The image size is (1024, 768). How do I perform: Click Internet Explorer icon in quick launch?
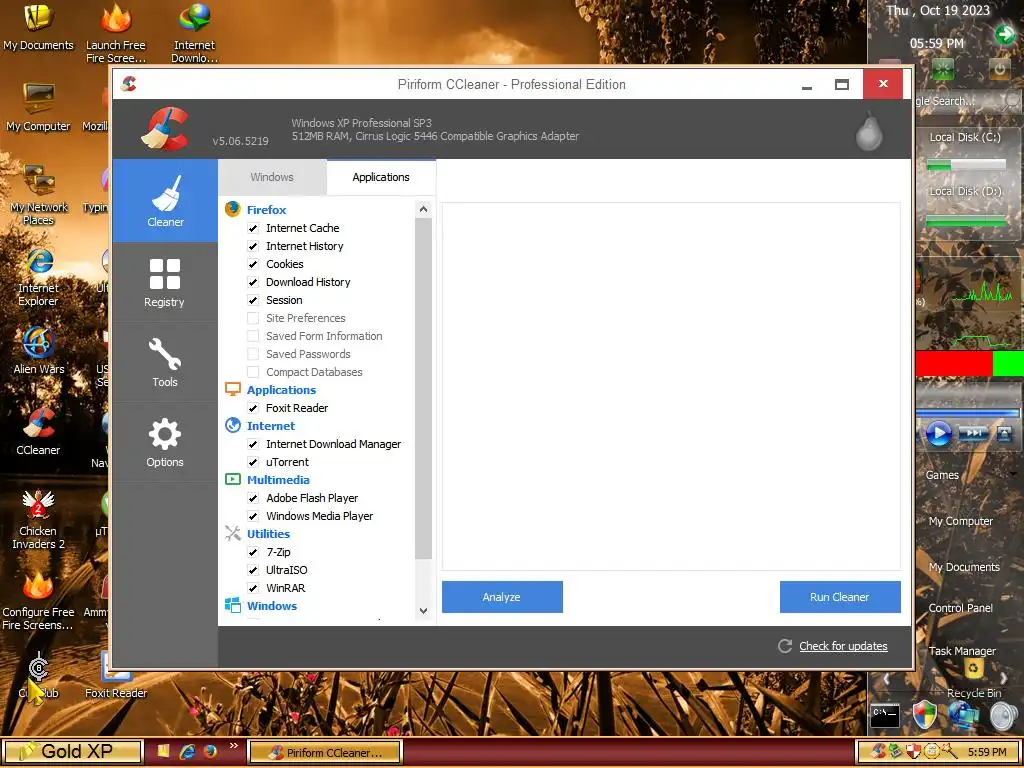tap(187, 752)
